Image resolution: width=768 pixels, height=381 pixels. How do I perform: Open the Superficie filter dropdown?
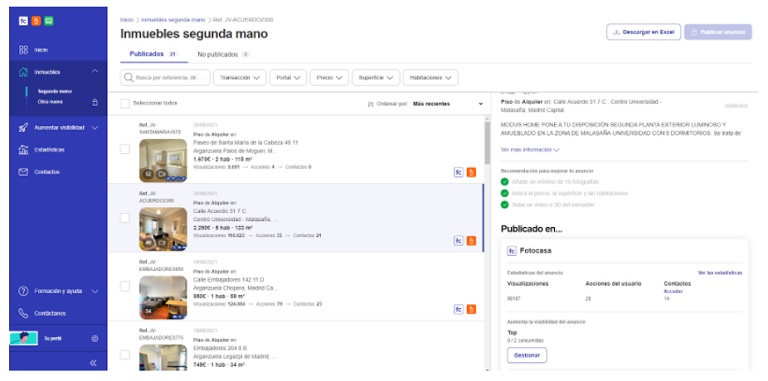coord(376,77)
